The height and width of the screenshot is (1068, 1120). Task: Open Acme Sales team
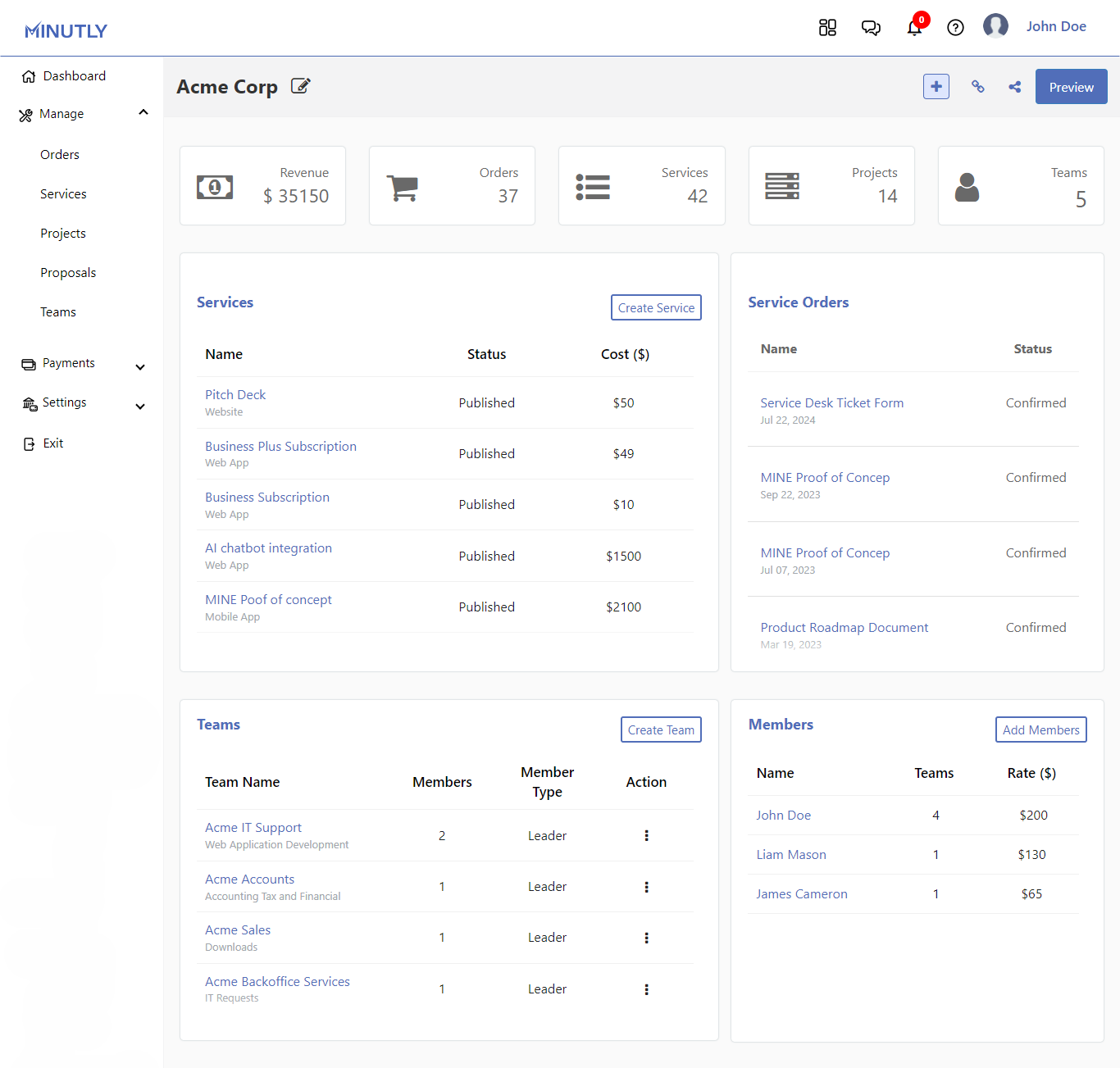click(x=238, y=930)
